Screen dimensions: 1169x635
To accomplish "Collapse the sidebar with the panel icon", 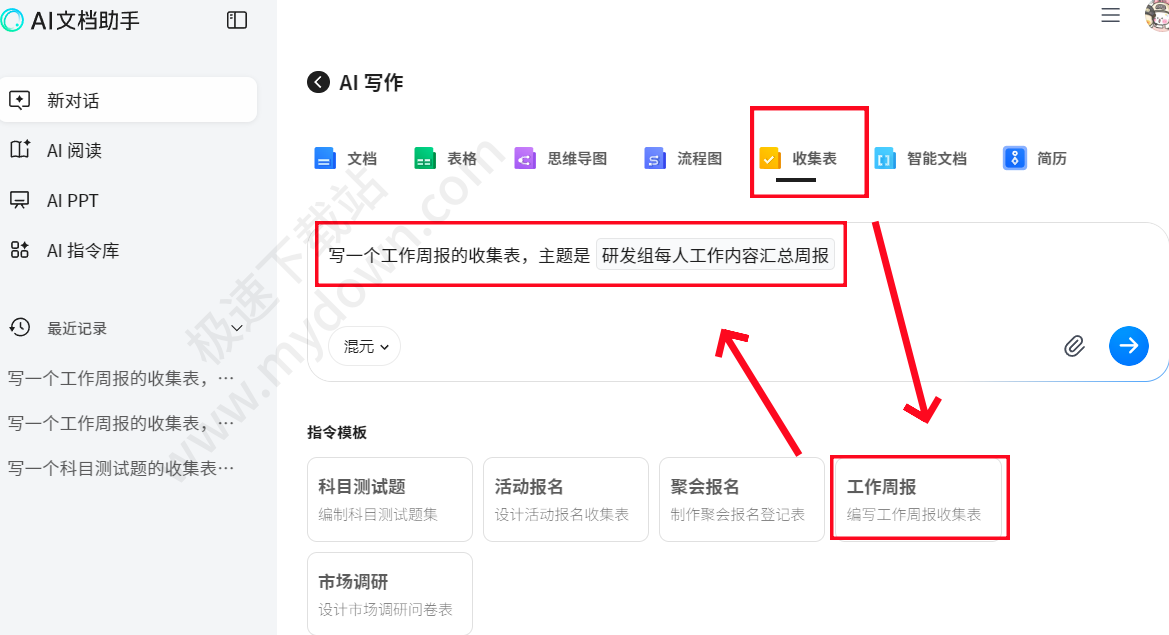I will 237,20.
